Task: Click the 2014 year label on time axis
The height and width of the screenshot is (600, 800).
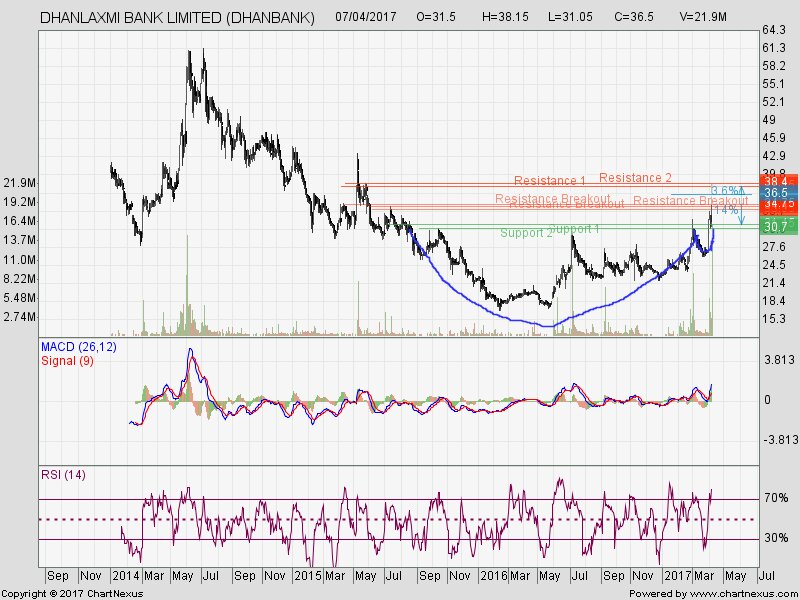Action: click(126, 576)
